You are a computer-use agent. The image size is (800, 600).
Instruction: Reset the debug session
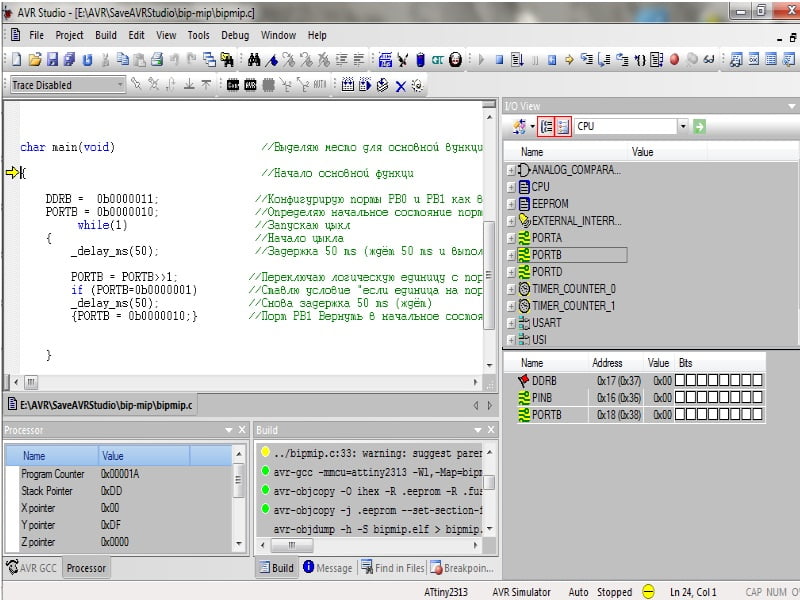(552, 60)
